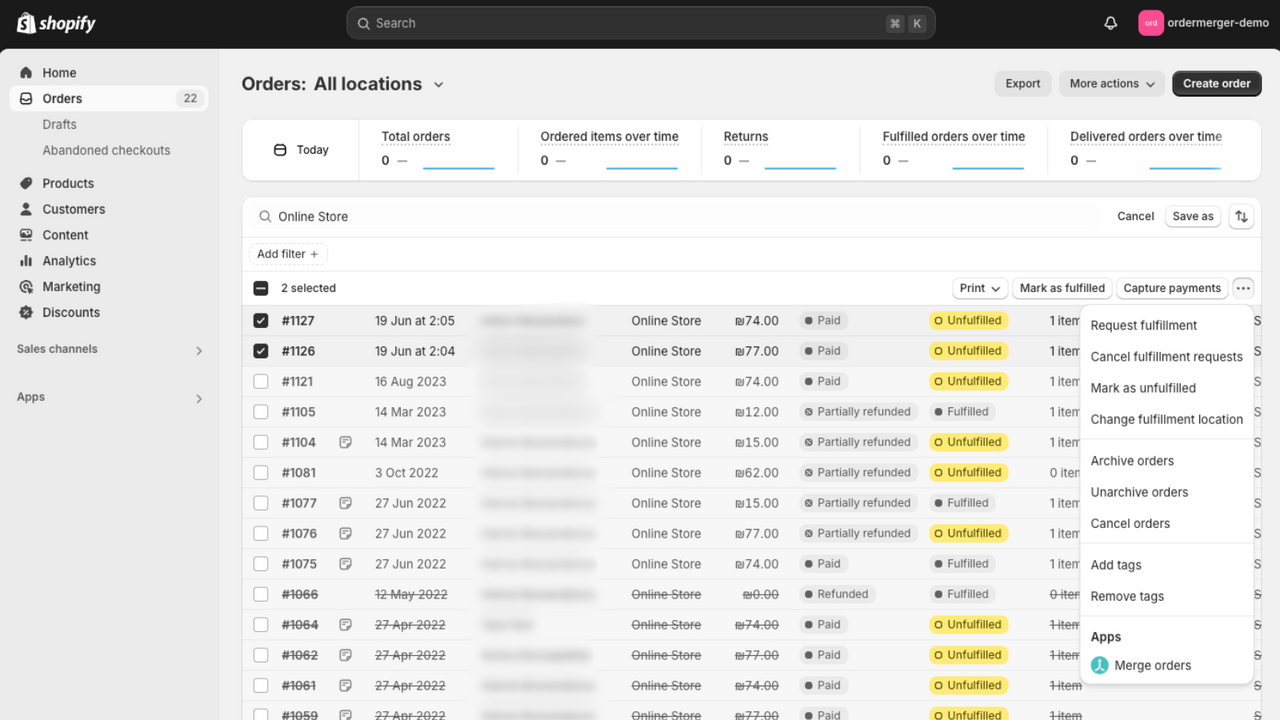Open notifications bell
Screen dimensions: 1280x720
tap(1110, 23)
